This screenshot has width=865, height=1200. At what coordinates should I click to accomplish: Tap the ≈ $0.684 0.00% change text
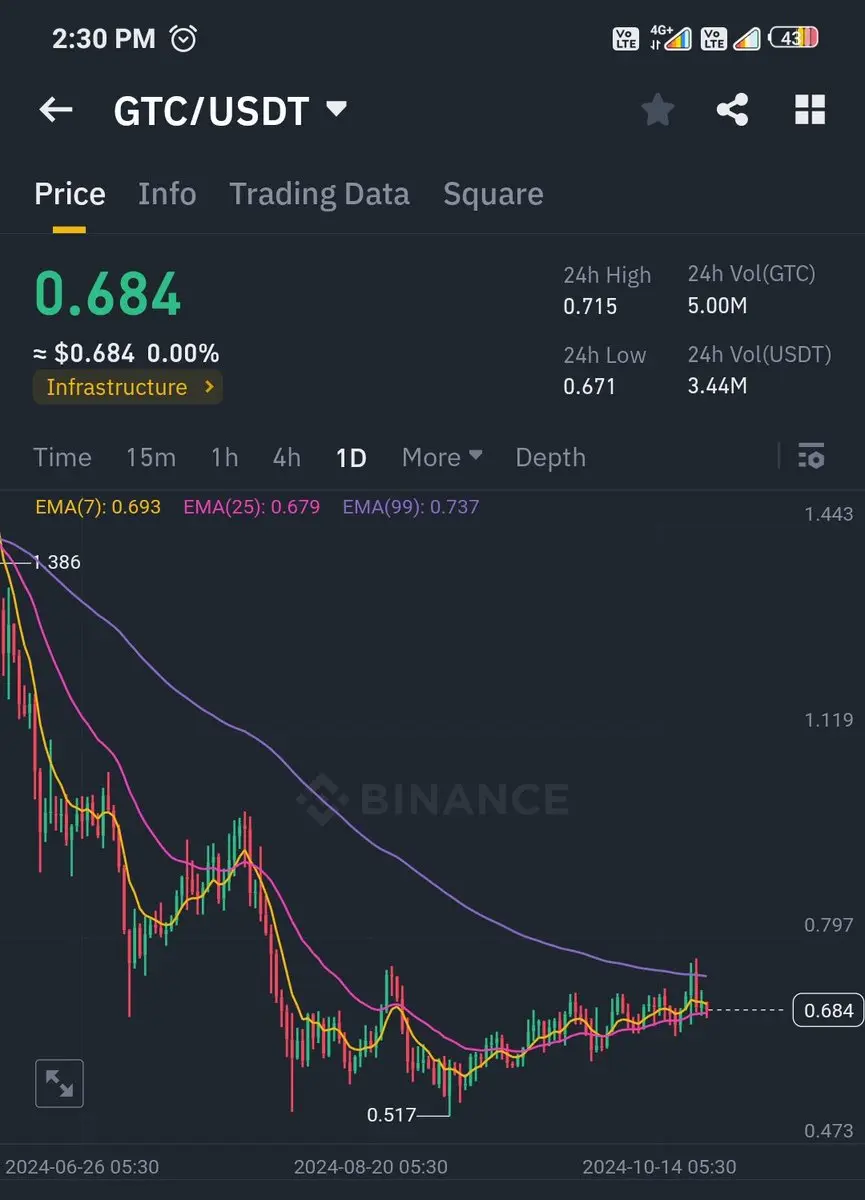[x=127, y=353]
